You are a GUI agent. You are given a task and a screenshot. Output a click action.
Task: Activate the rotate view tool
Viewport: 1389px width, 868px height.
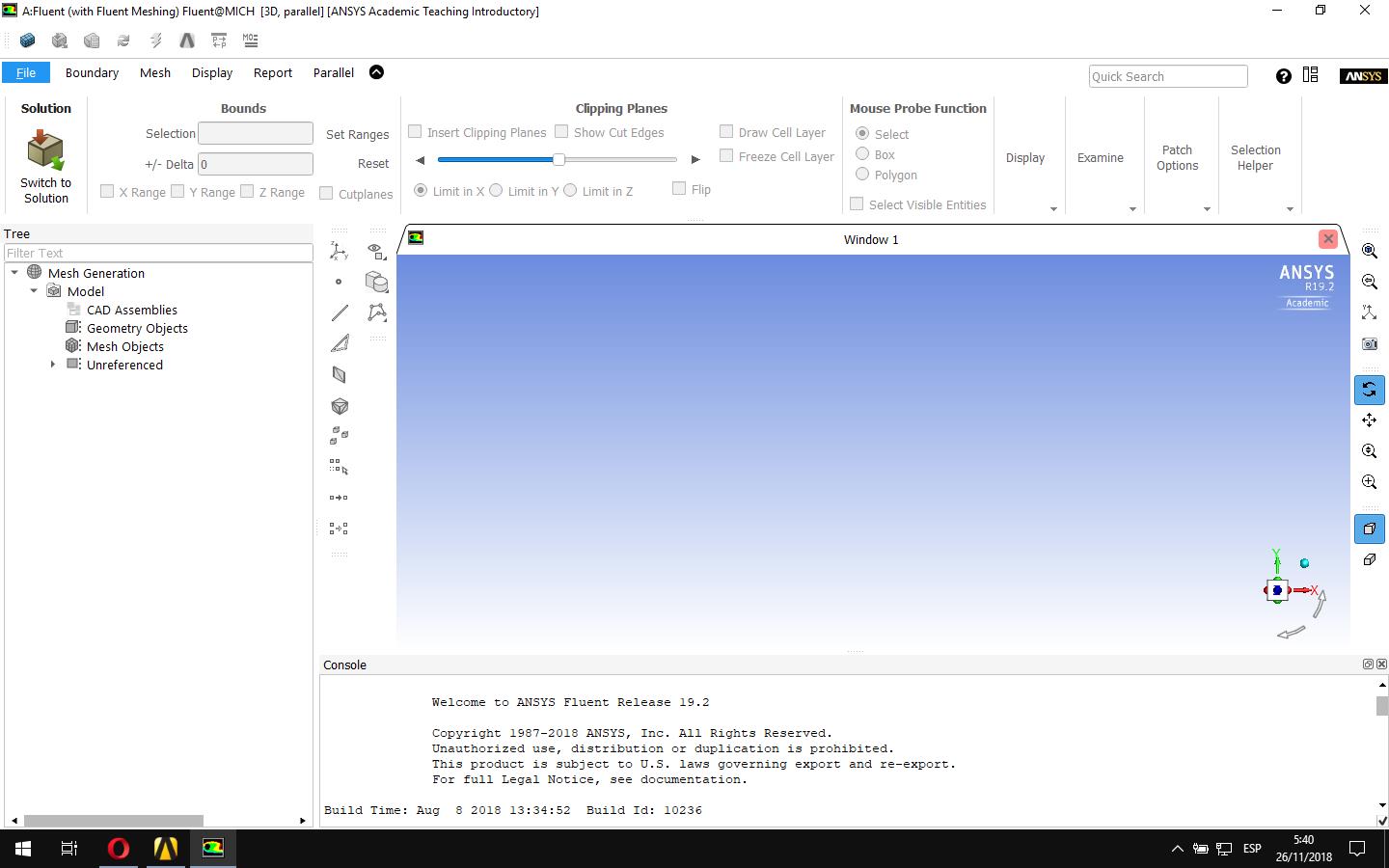tap(1369, 390)
